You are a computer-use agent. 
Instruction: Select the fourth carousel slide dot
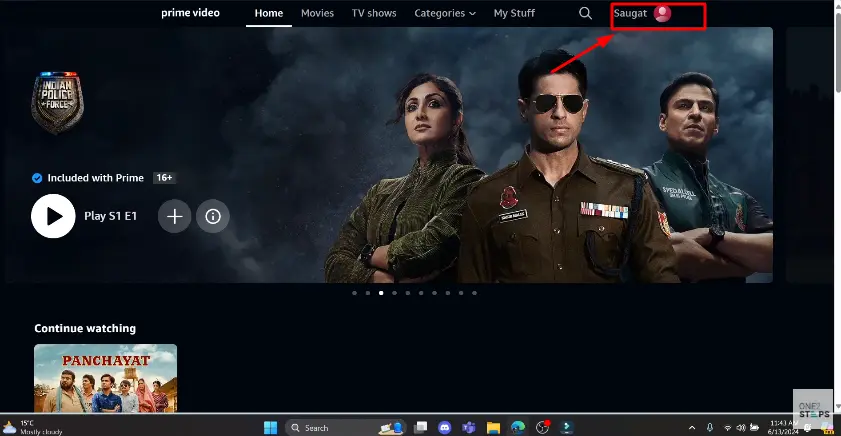pyautogui.click(x=394, y=293)
